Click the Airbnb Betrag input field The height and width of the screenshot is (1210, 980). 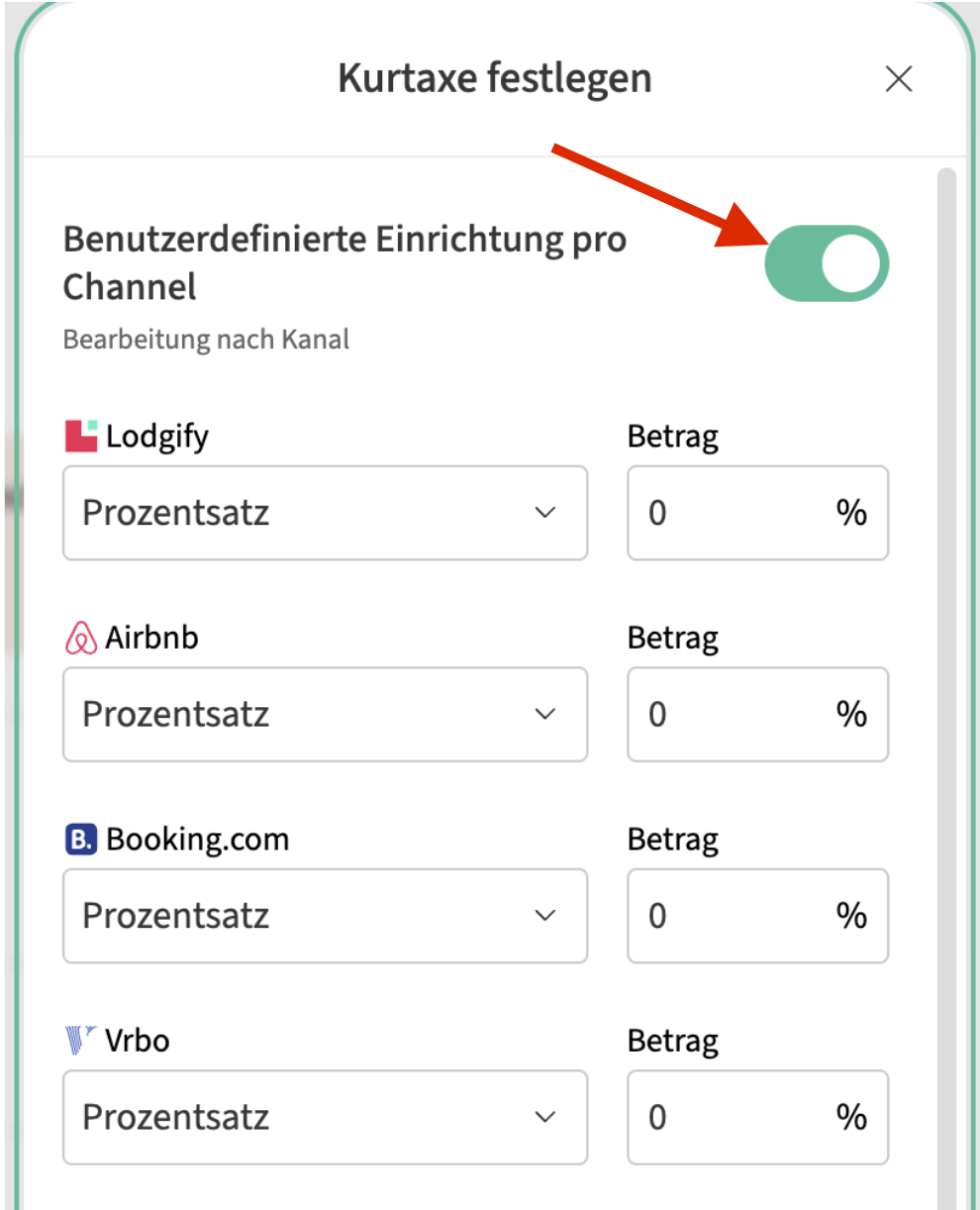733,714
